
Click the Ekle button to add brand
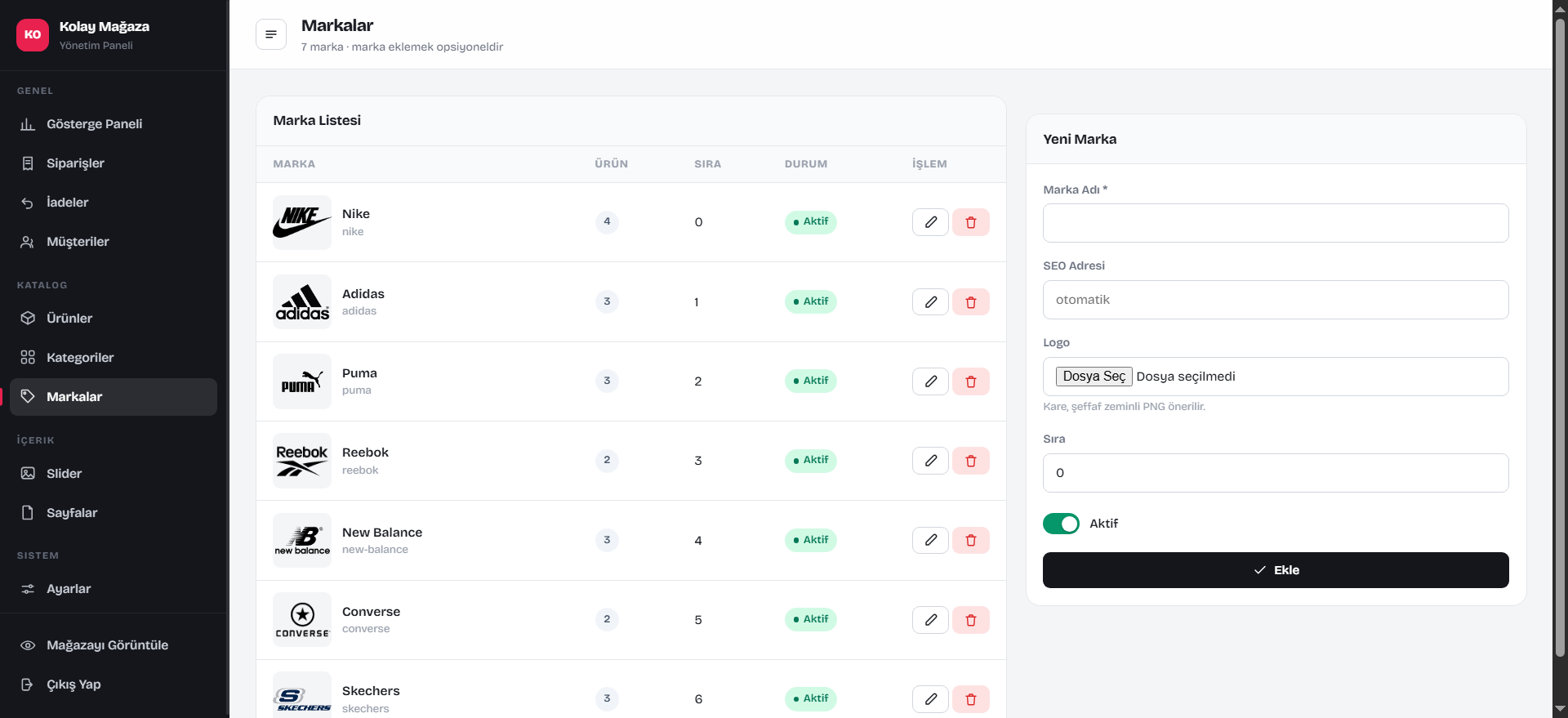(x=1276, y=570)
